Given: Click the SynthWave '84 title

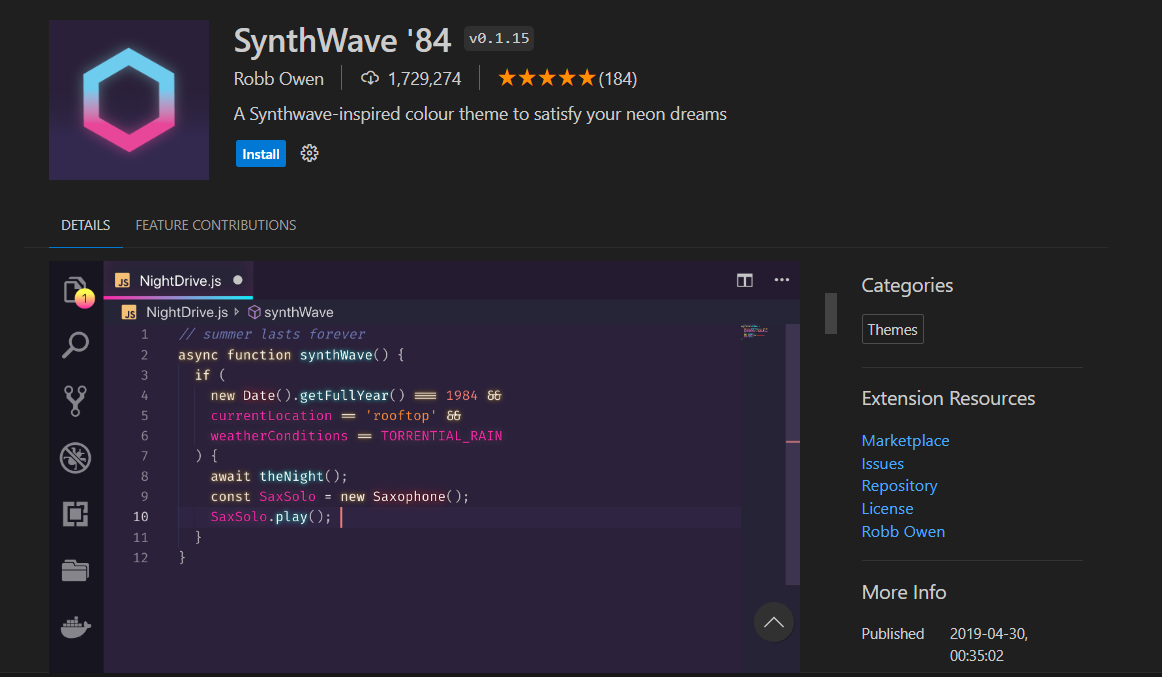Looking at the screenshot, I should 342,40.
